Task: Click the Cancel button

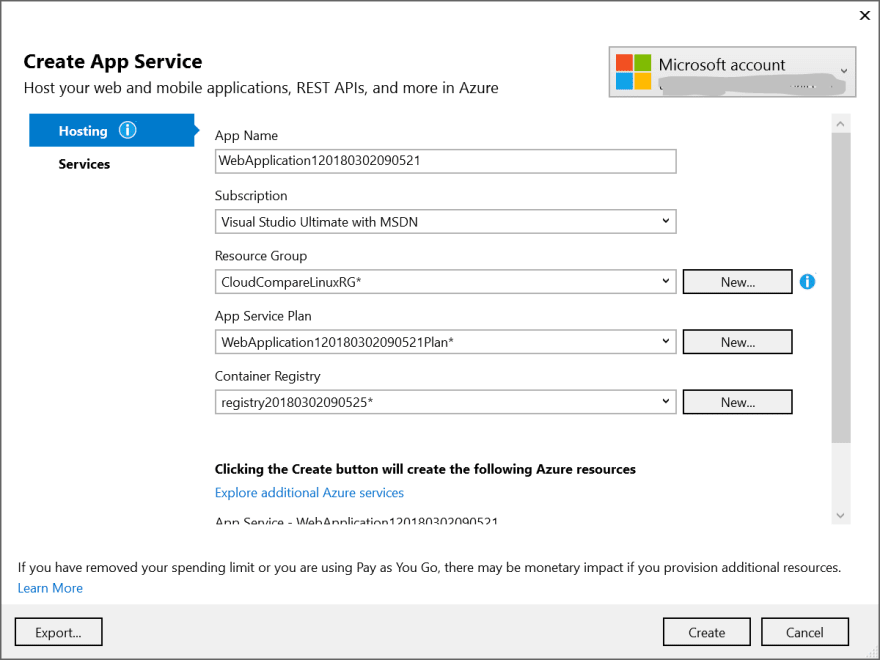Action: coord(804,632)
